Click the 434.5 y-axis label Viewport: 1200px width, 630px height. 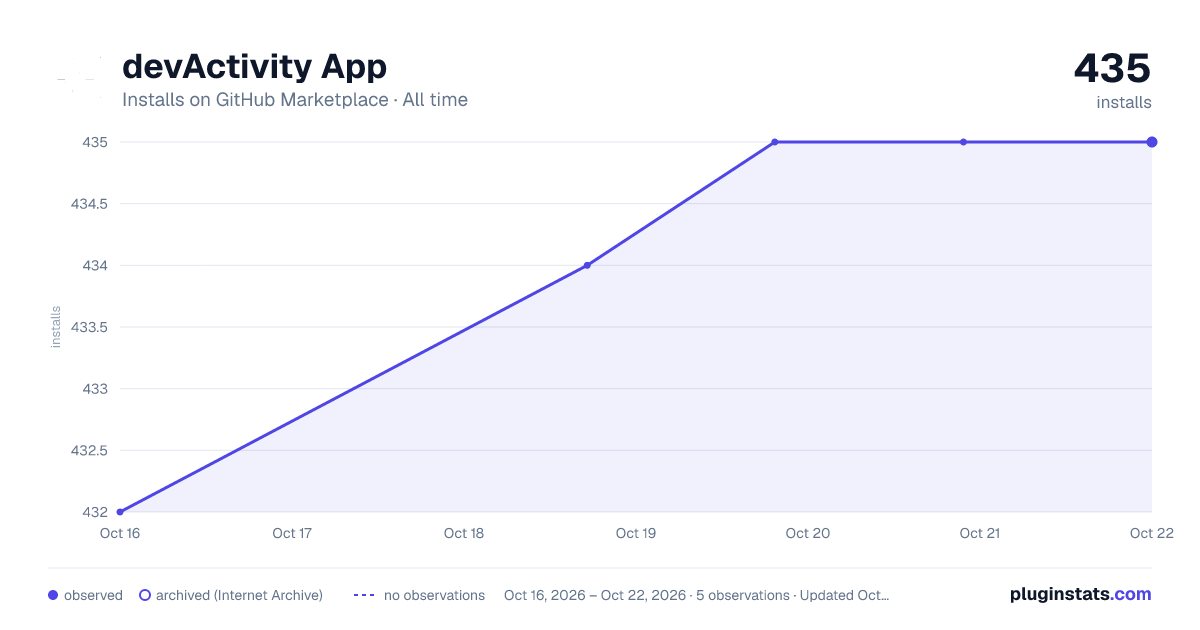(x=88, y=204)
